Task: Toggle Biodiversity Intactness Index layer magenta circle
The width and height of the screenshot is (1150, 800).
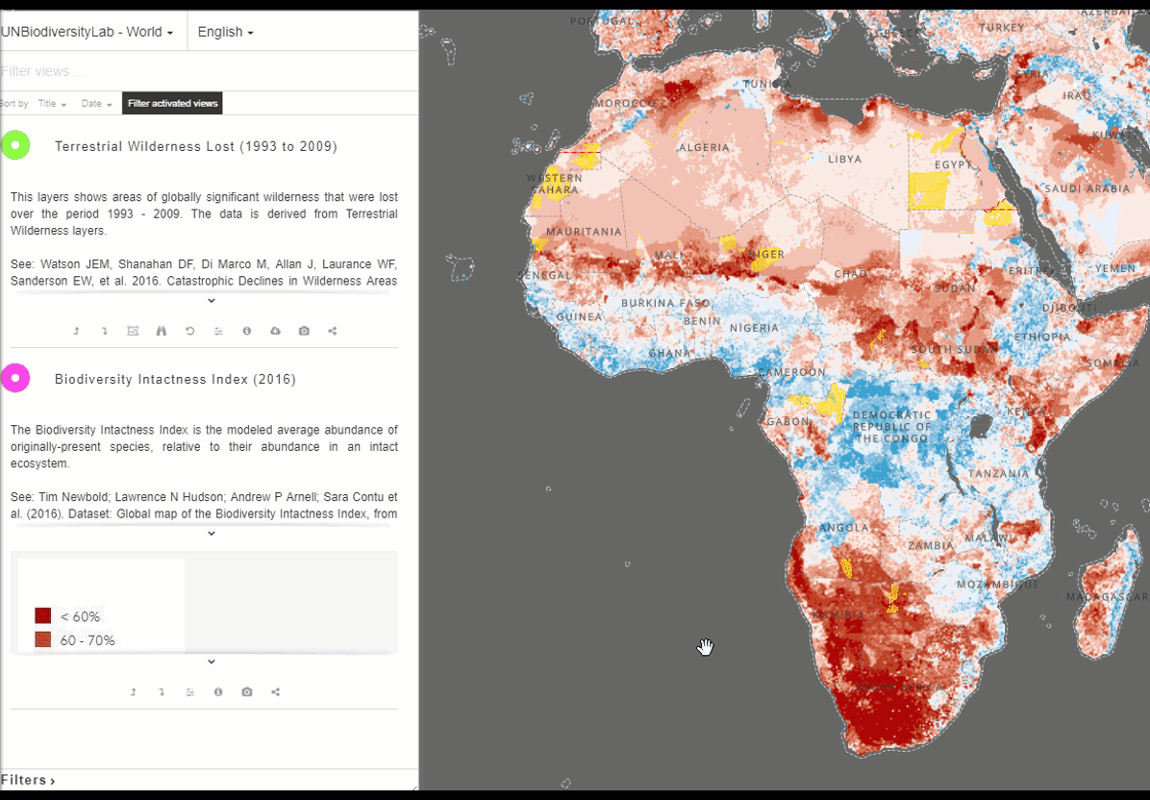Action: click(15, 378)
